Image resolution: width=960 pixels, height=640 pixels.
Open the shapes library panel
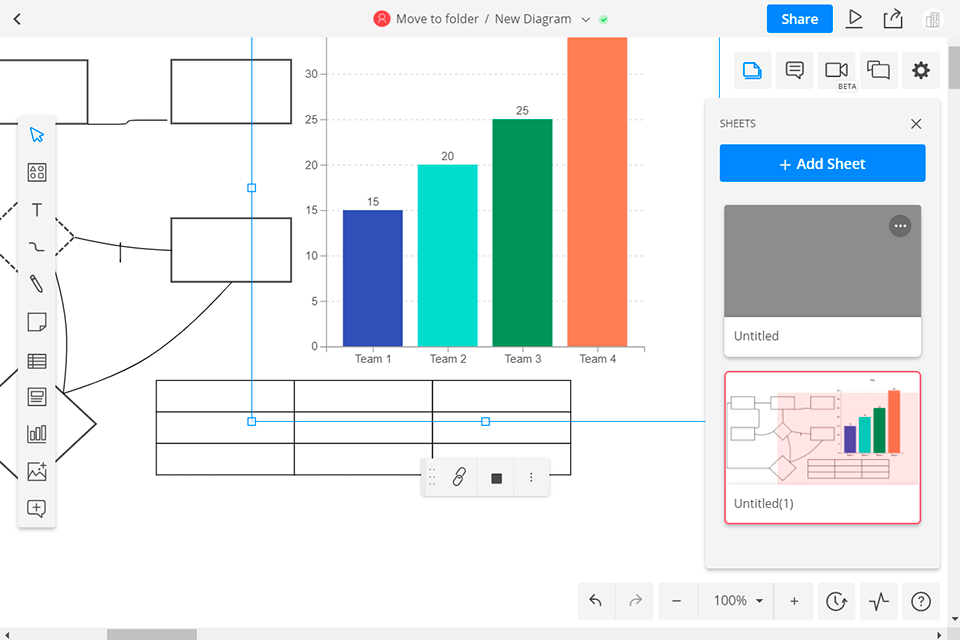coord(36,172)
